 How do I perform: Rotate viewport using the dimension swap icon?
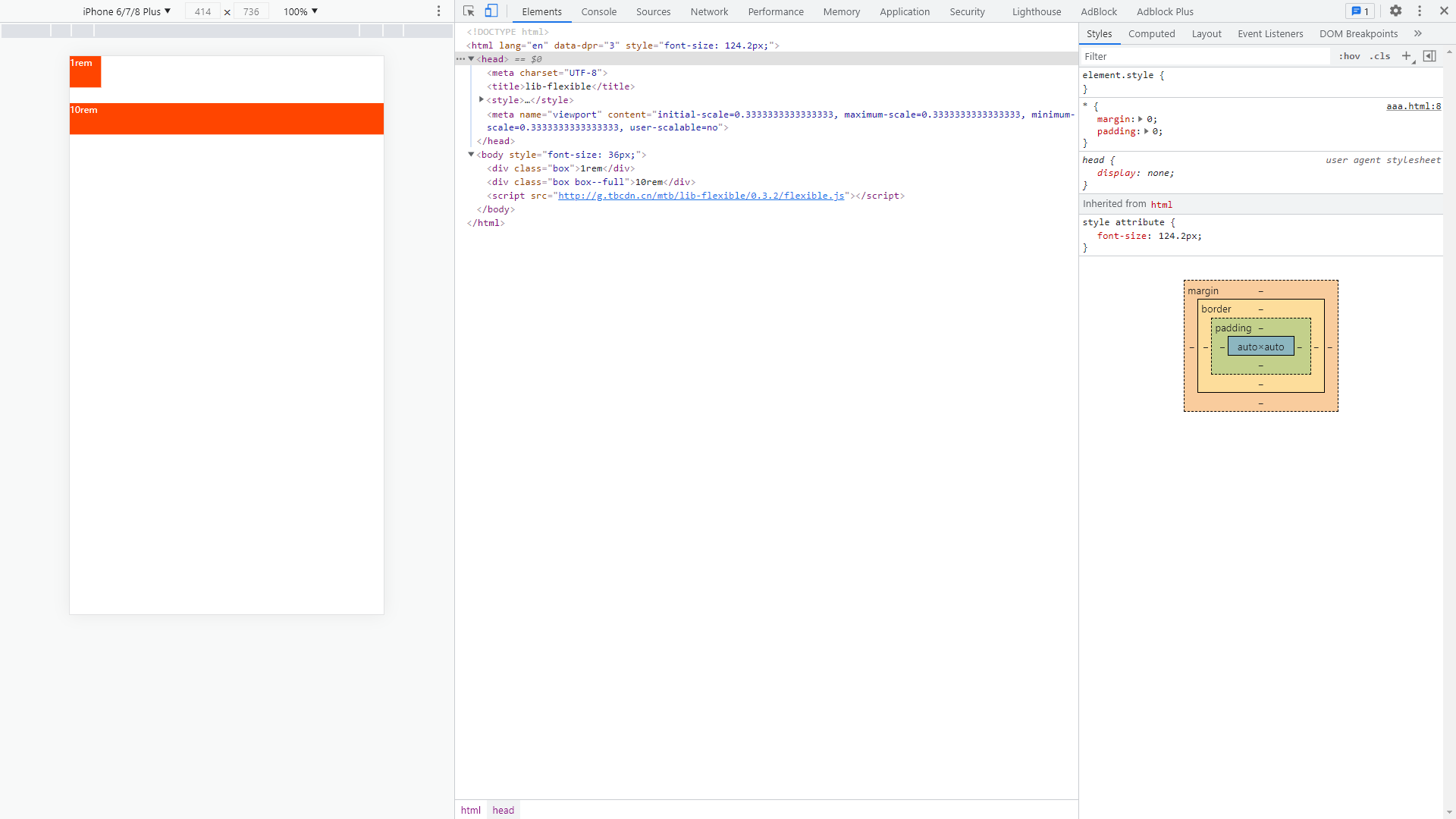click(227, 12)
